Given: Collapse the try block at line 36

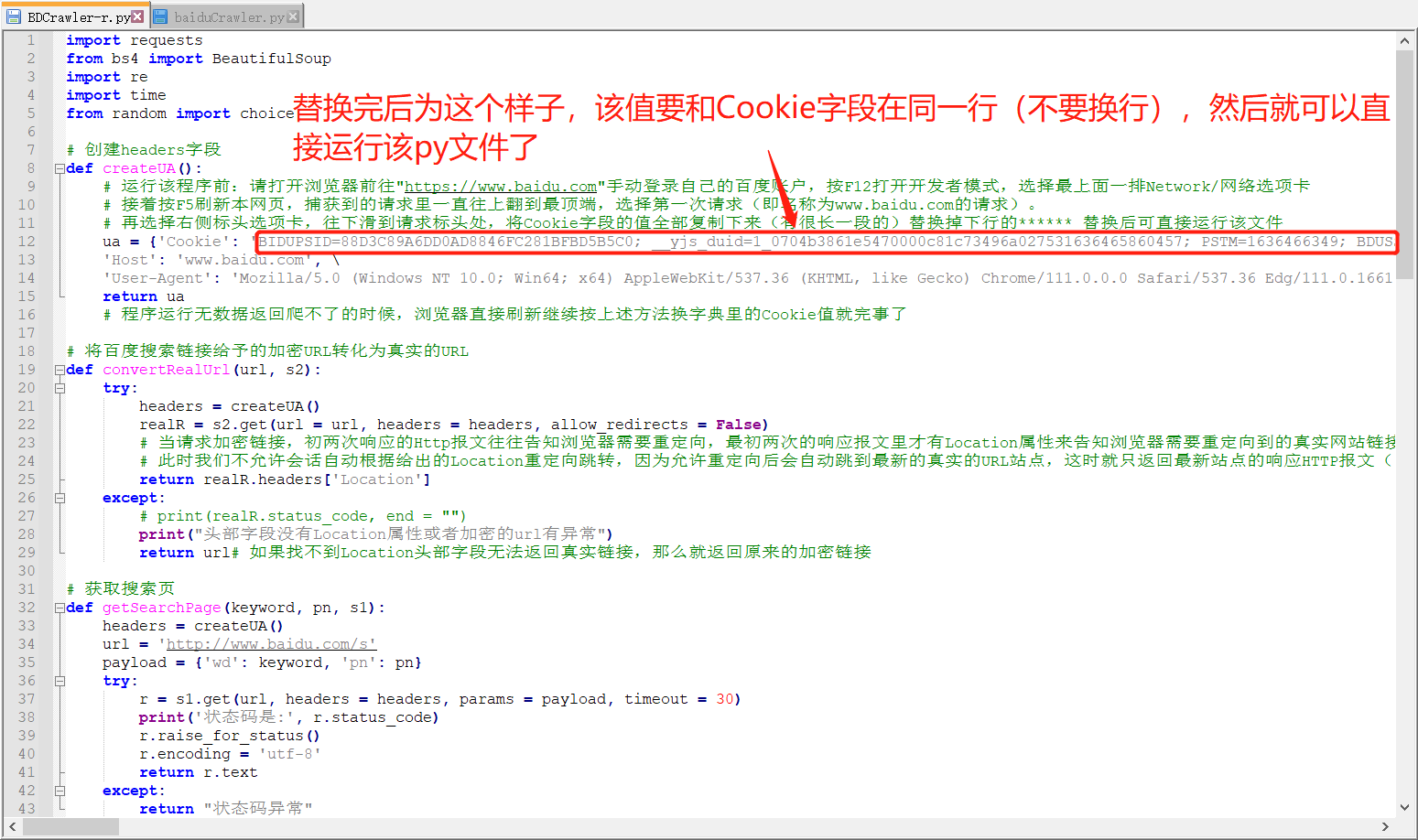Looking at the screenshot, I should pos(60,681).
